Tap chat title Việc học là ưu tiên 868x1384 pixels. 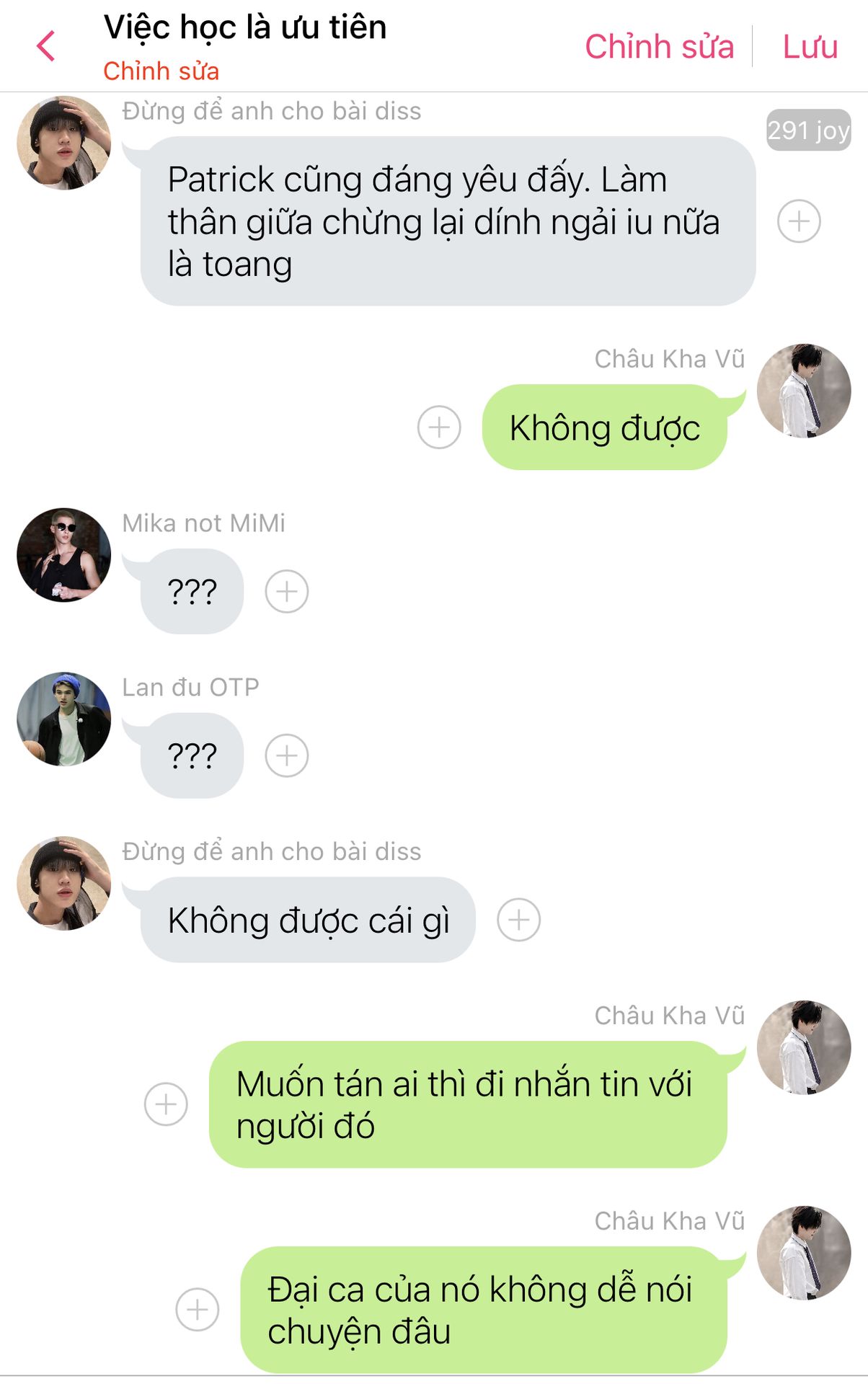click(245, 27)
